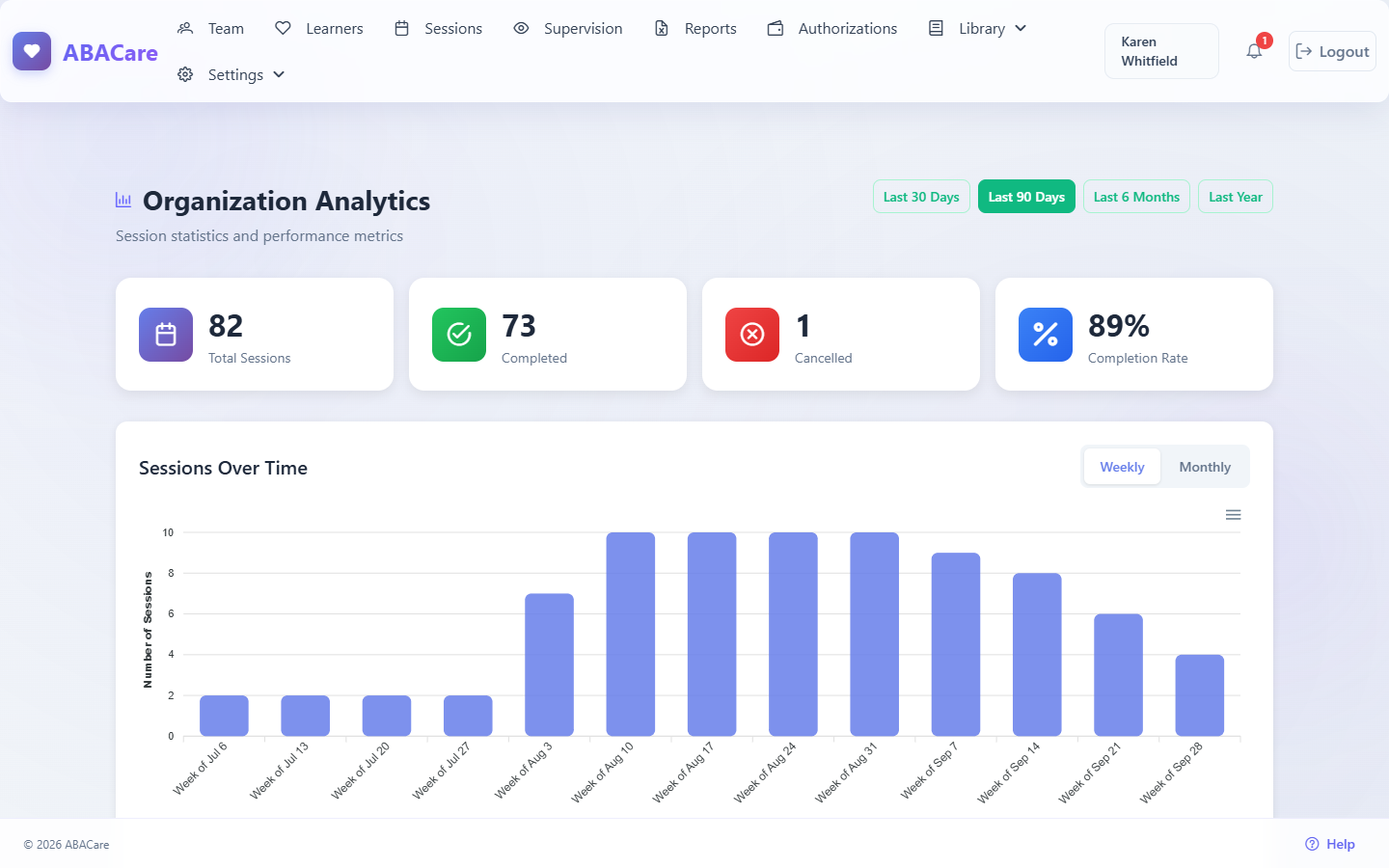Open the Team page

coord(211,29)
